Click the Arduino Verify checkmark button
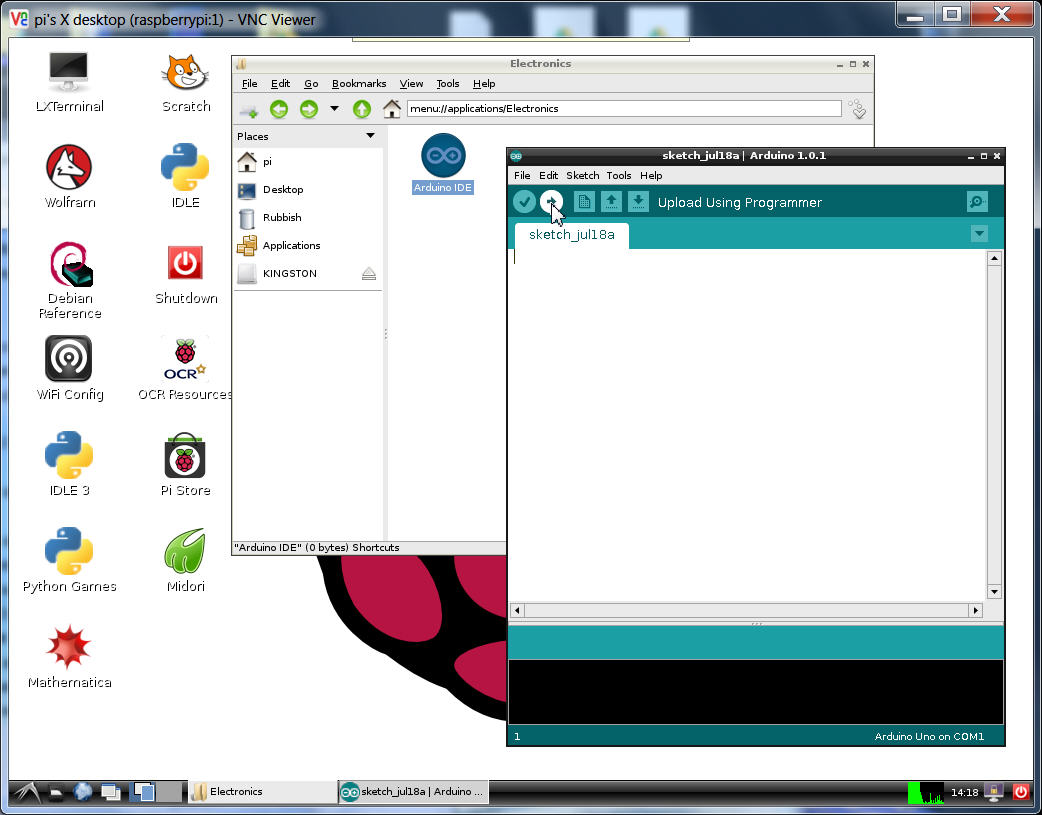The width and height of the screenshot is (1042, 815). click(x=524, y=202)
